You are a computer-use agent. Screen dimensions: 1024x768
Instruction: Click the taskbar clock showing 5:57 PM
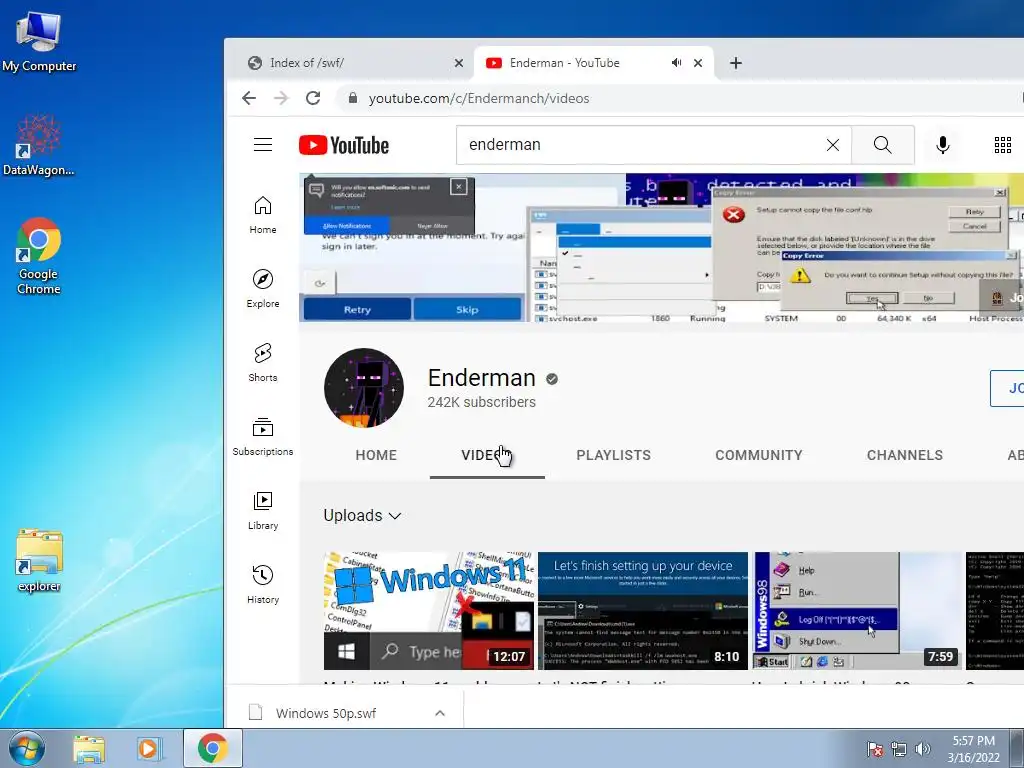[x=973, y=749]
